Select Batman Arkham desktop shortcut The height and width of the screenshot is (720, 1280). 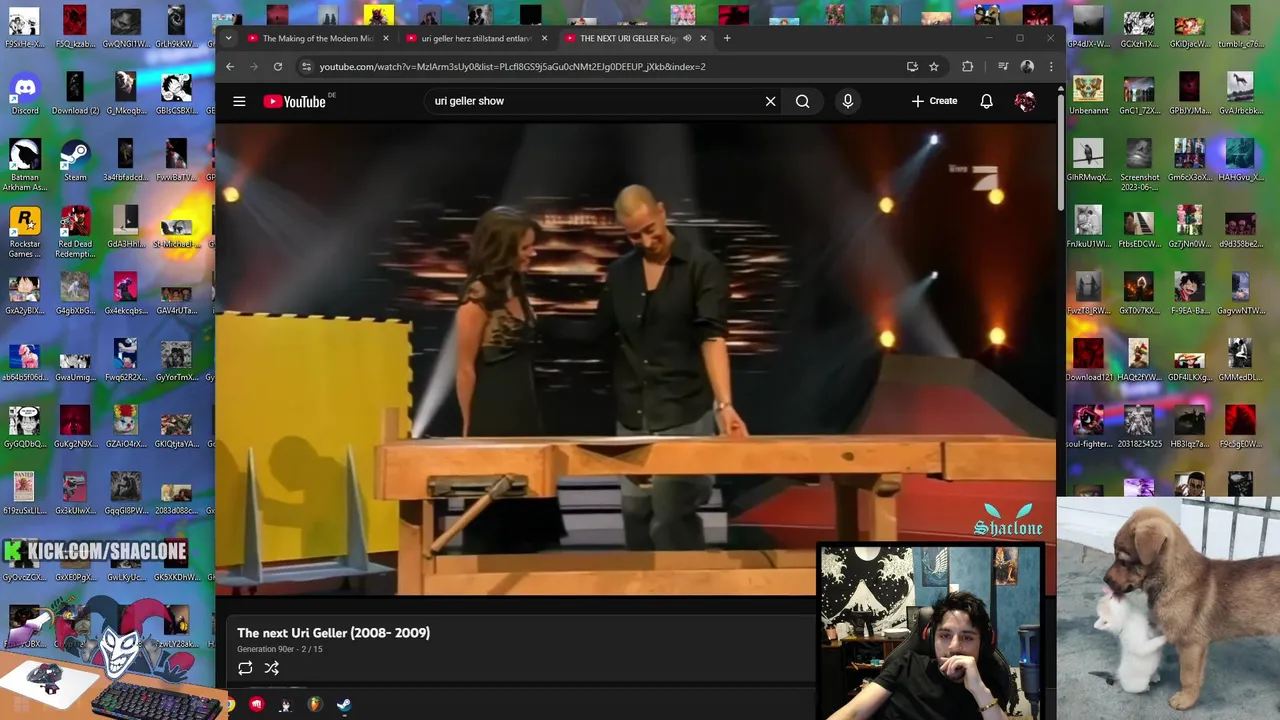point(25,166)
